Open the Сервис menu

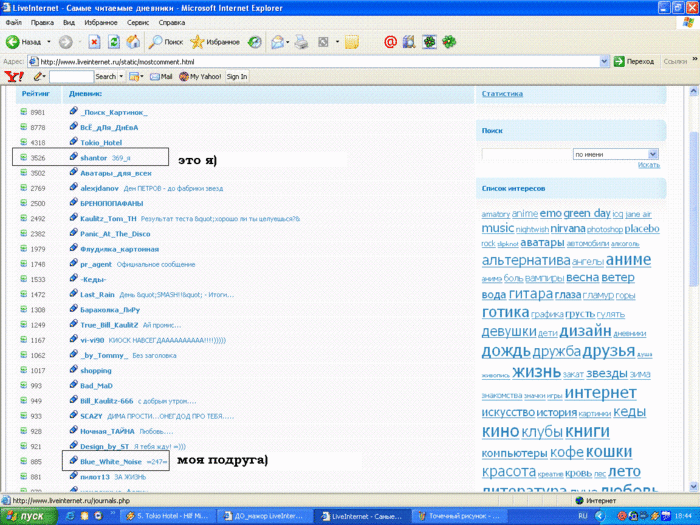138,22
